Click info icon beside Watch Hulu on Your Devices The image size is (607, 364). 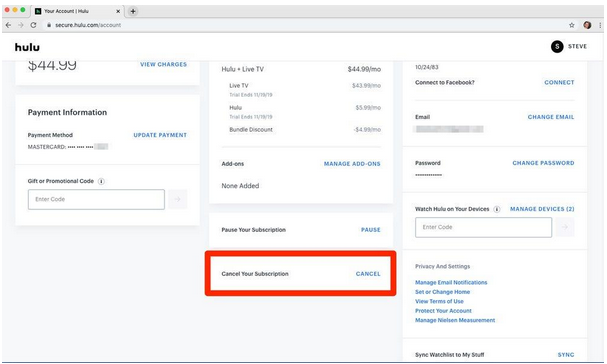coord(497,209)
